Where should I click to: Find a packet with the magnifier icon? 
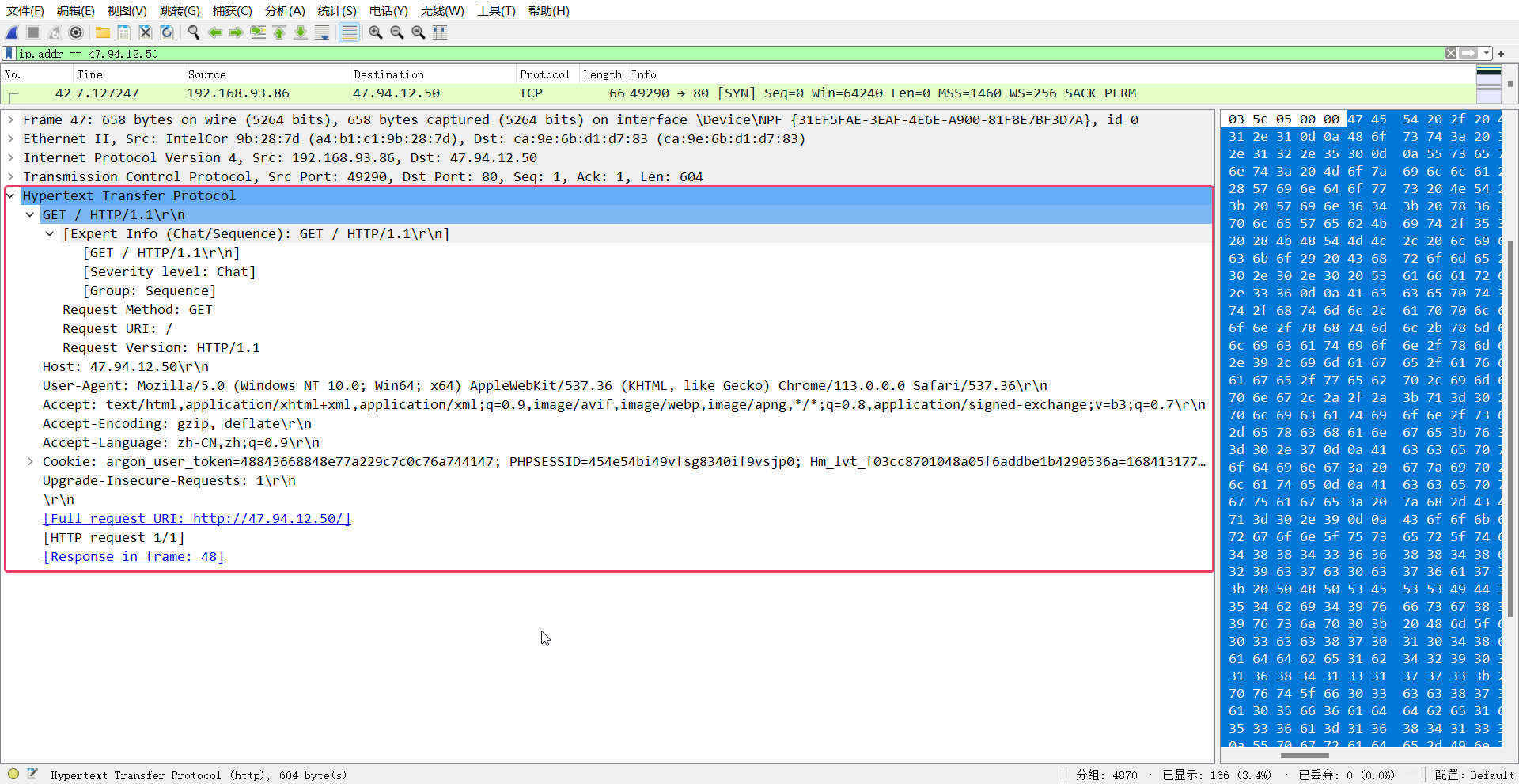click(194, 32)
